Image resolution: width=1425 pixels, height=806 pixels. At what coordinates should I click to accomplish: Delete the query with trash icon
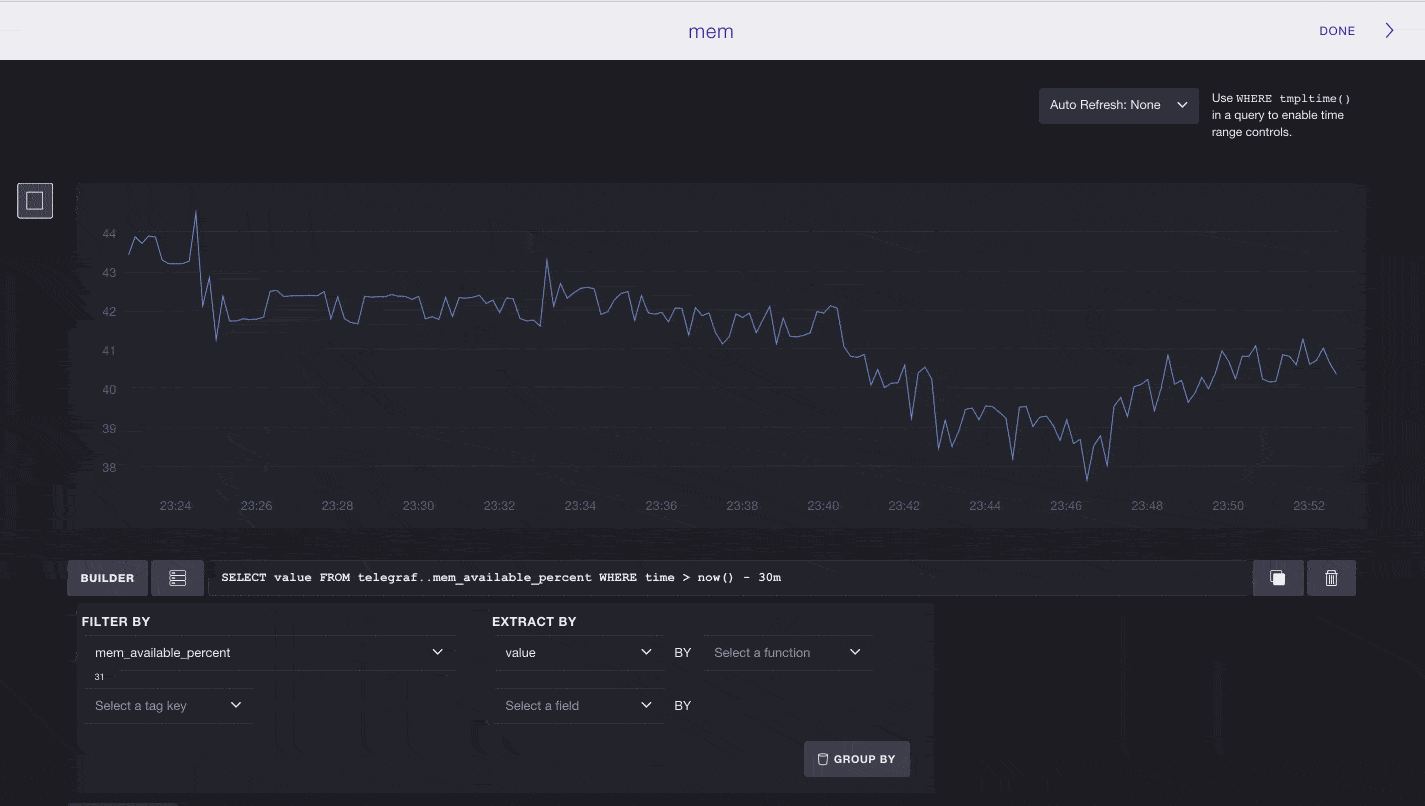1331,578
